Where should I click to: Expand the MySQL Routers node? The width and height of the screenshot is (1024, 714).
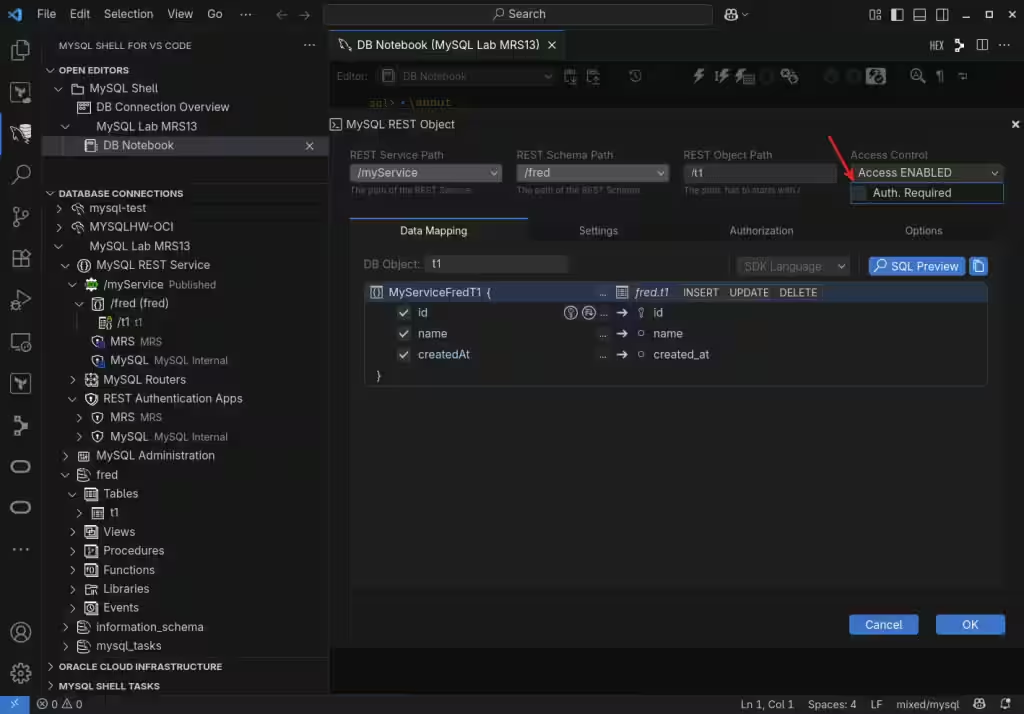point(73,380)
